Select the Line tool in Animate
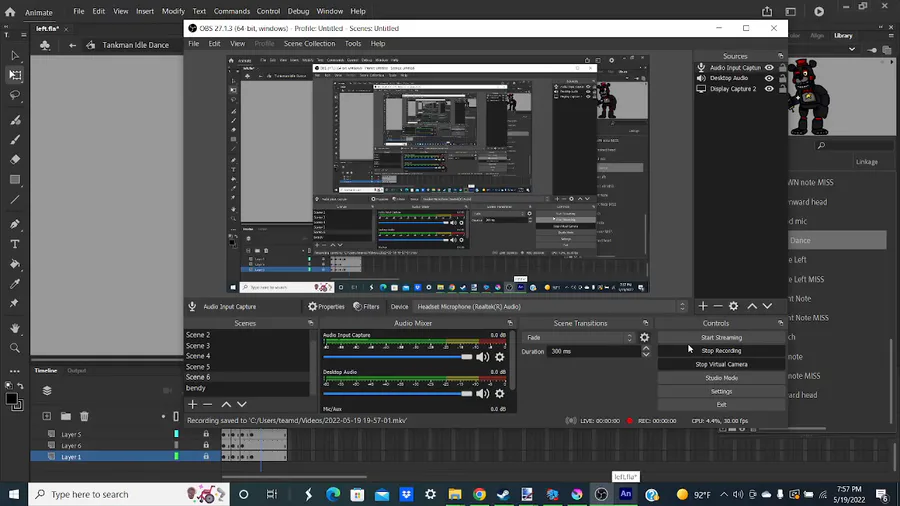900x506 pixels. click(15, 200)
